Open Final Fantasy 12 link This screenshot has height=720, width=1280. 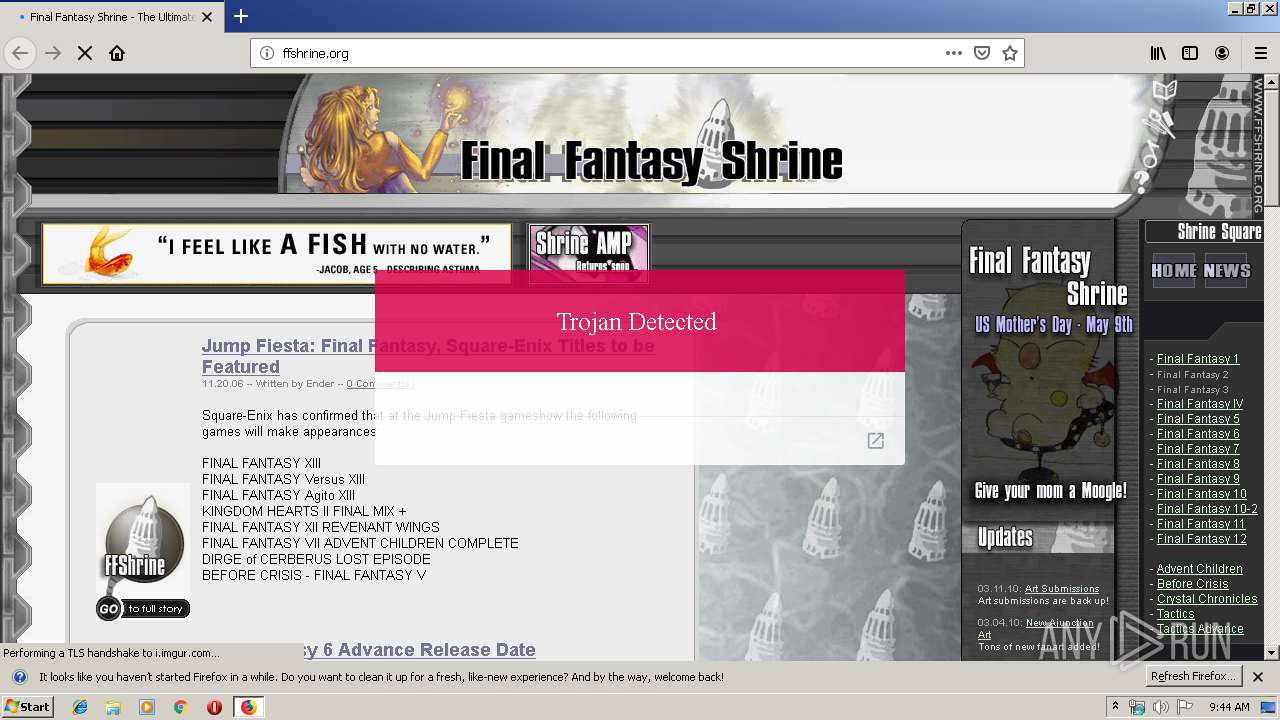(1201, 538)
